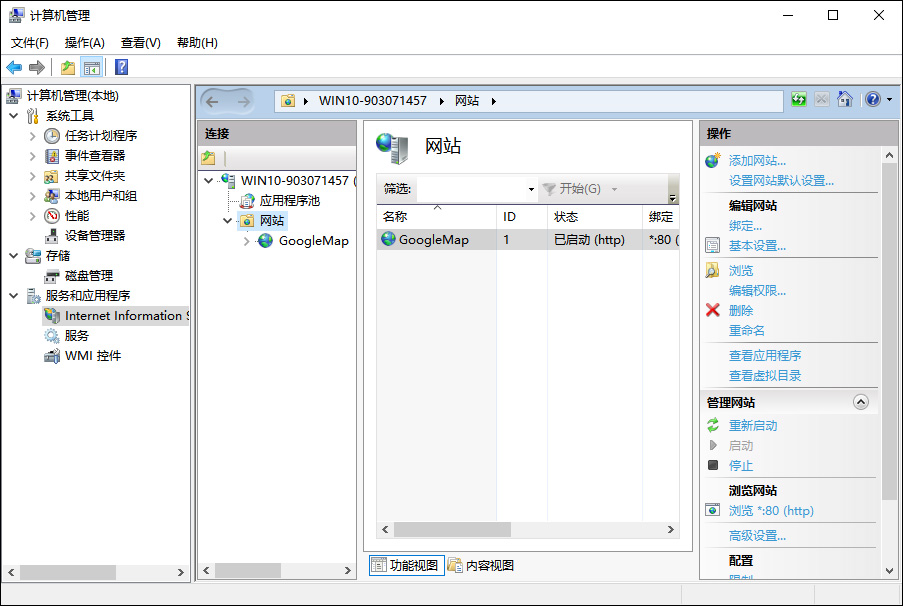The image size is (903, 606).
Task: Click Bindings (绑定...) link
Action: 745,226
